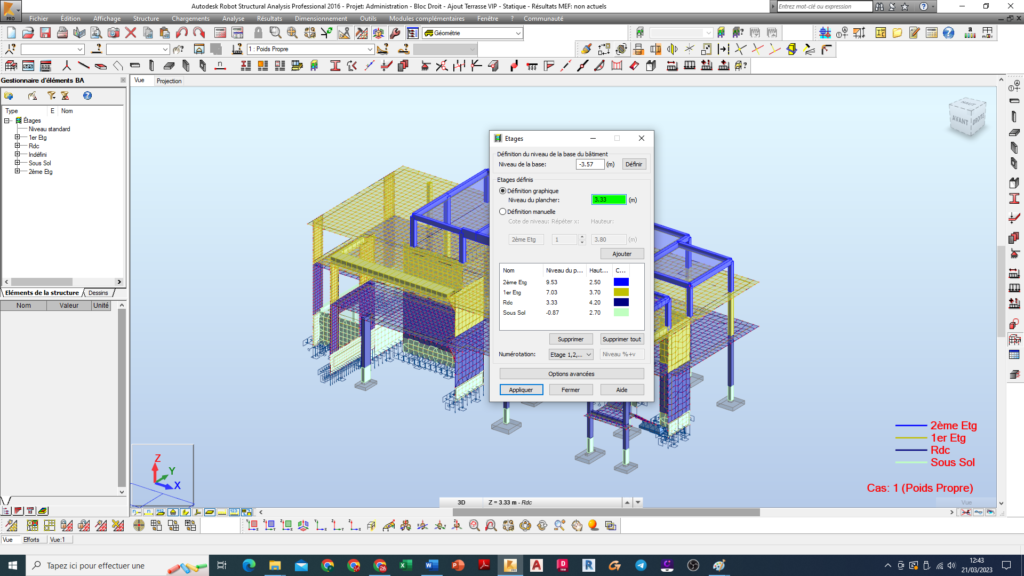Image resolution: width=1024 pixels, height=576 pixels.
Task: Click the red X delete icon in the toolbar
Action: (131, 33)
